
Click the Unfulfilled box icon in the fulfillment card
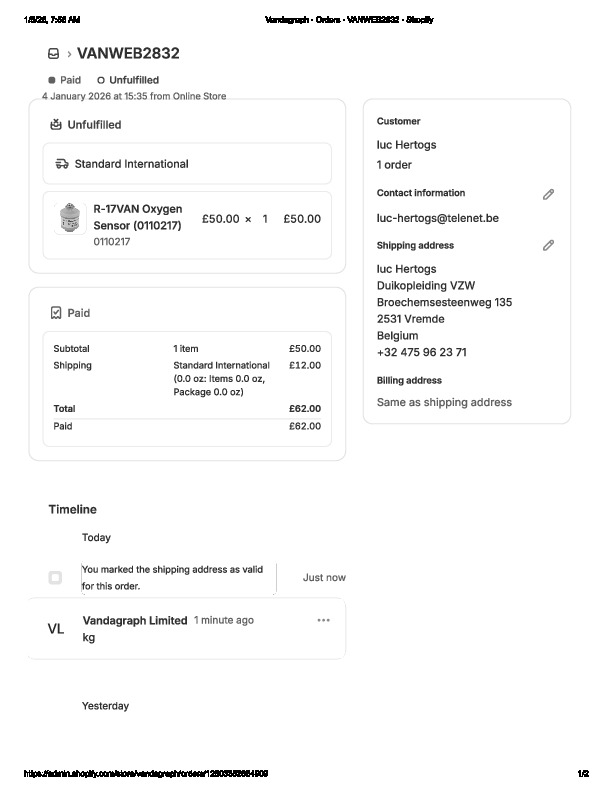56,125
